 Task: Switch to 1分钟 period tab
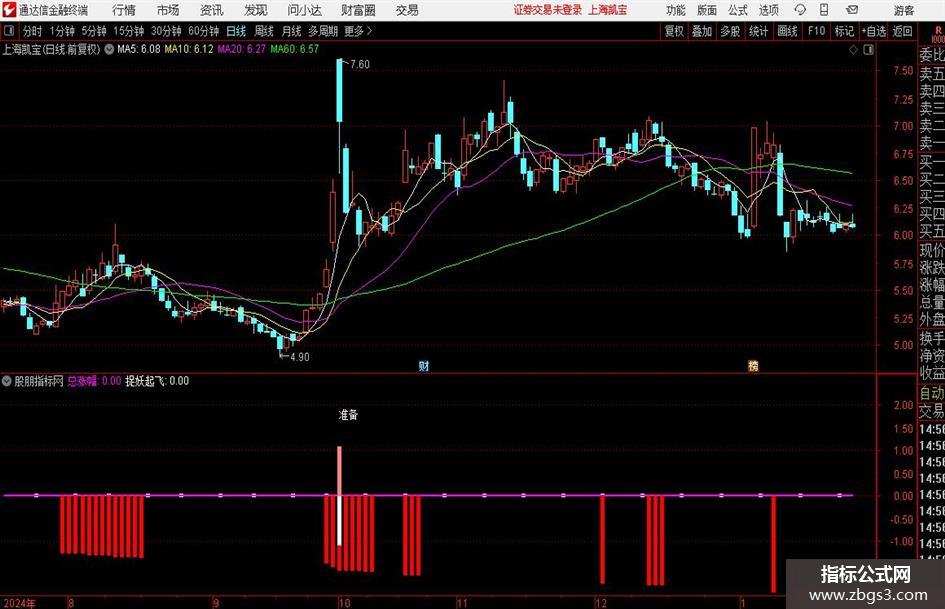[62, 31]
